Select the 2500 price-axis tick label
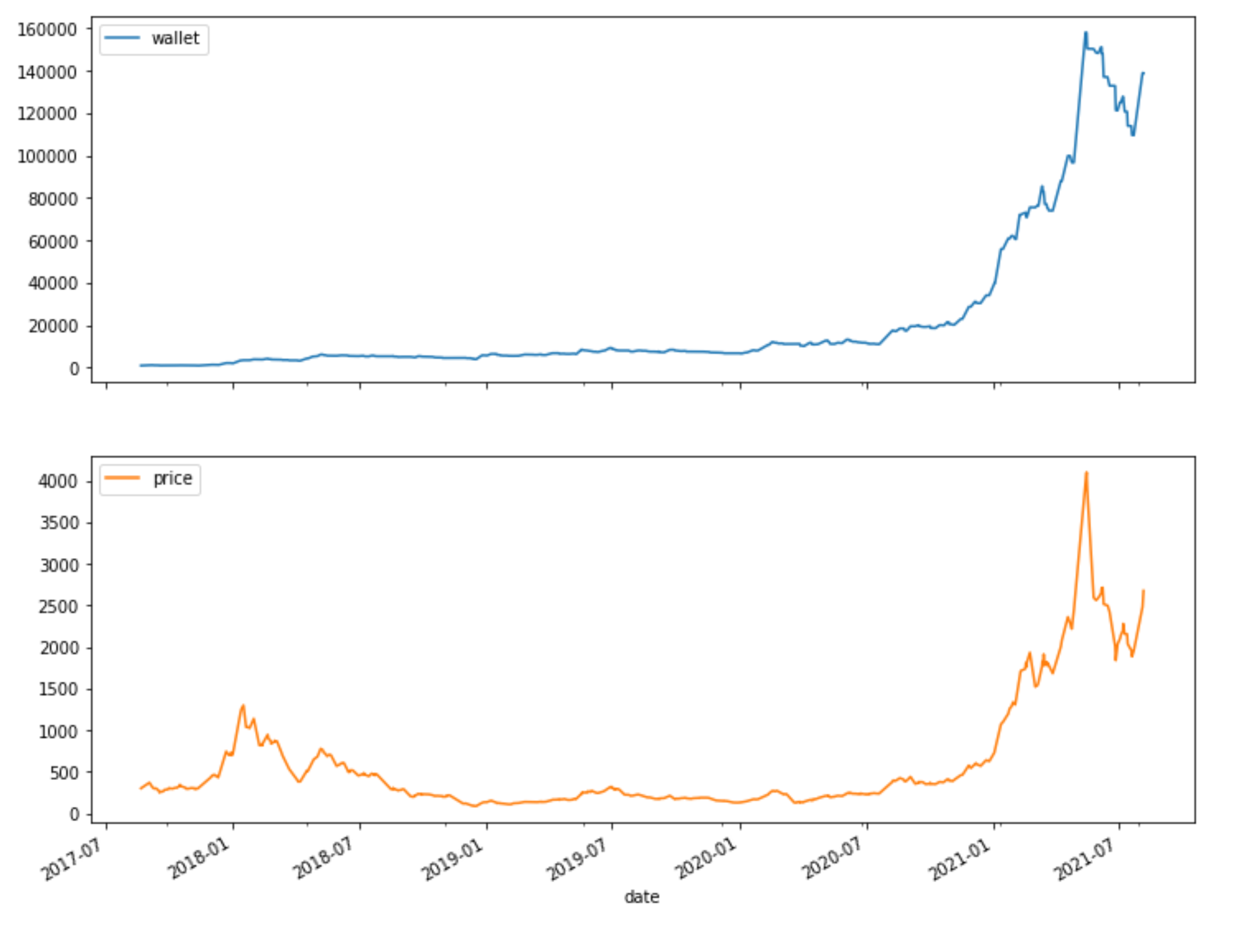The width and height of the screenshot is (1255, 952). tap(58, 607)
